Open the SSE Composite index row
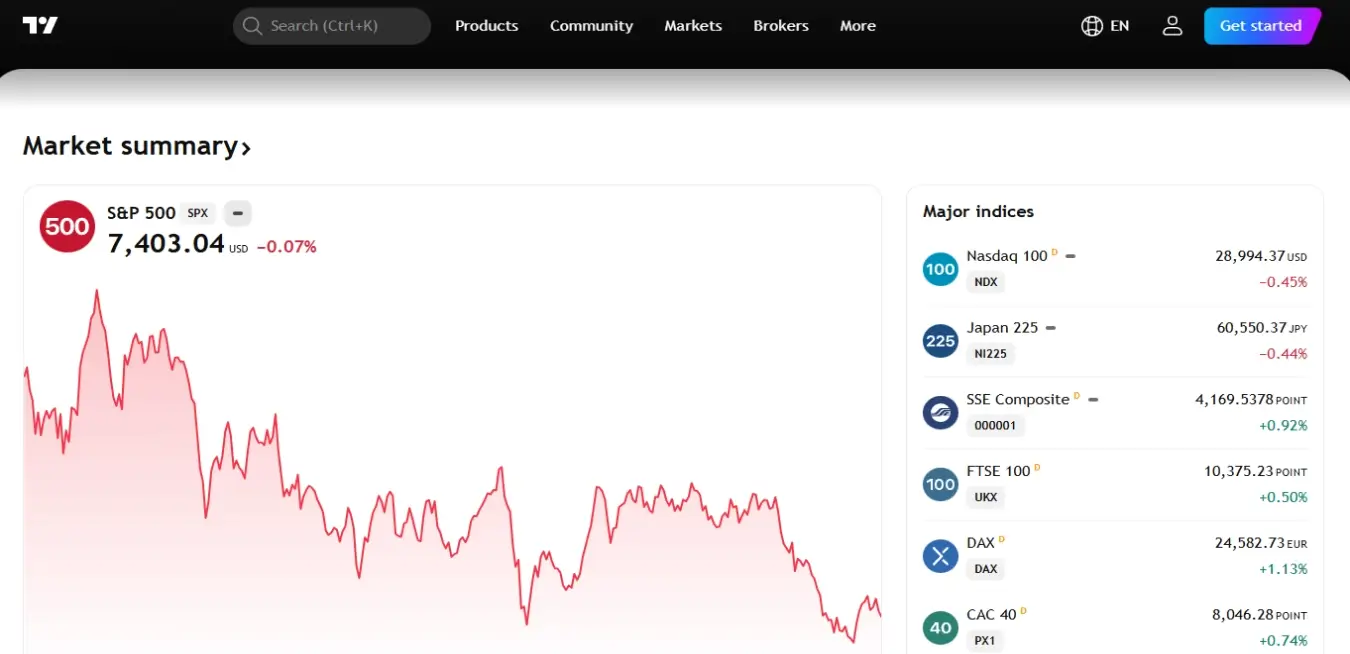 point(1115,412)
